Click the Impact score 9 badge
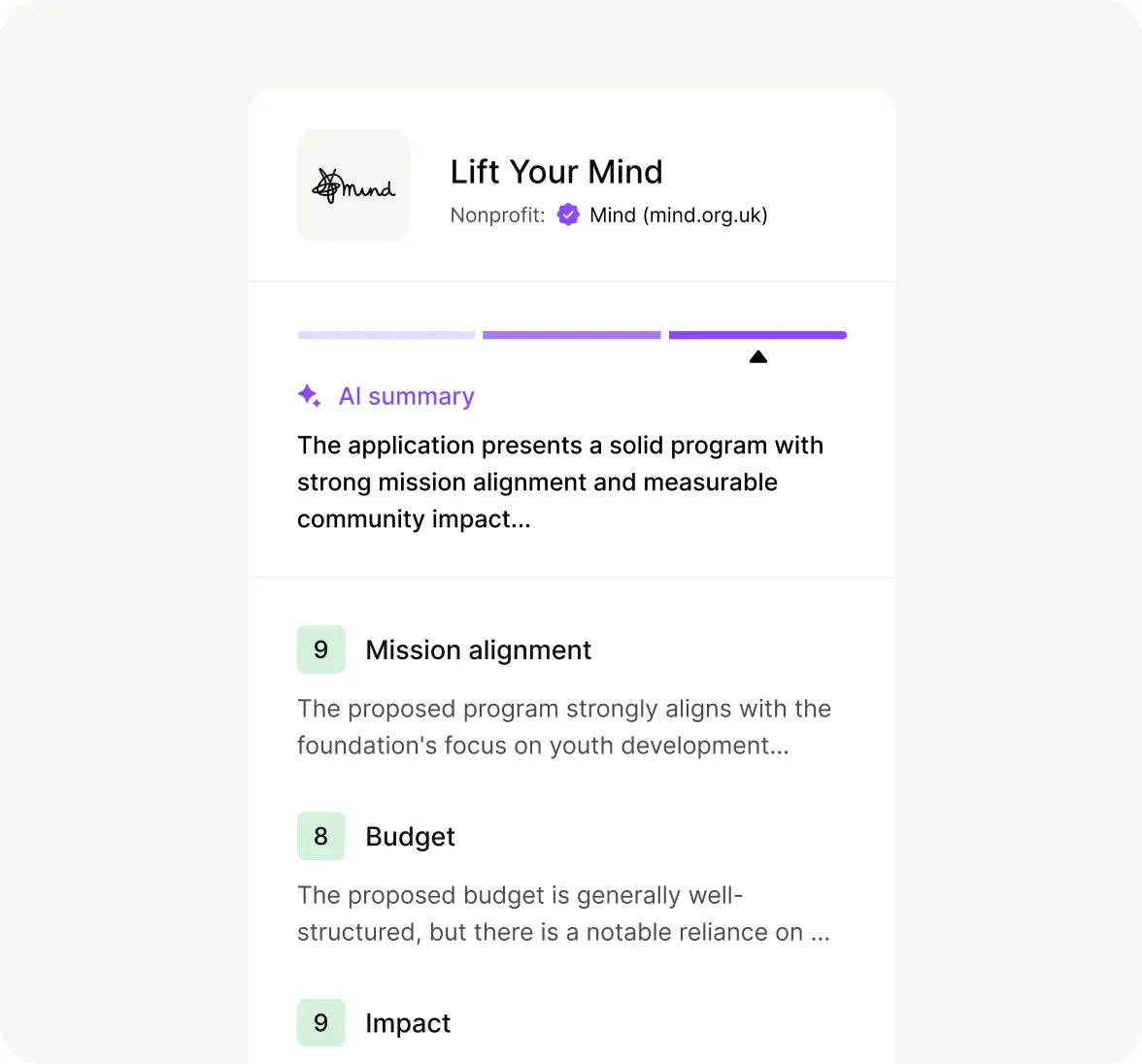The image size is (1142, 1064). (320, 1022)
